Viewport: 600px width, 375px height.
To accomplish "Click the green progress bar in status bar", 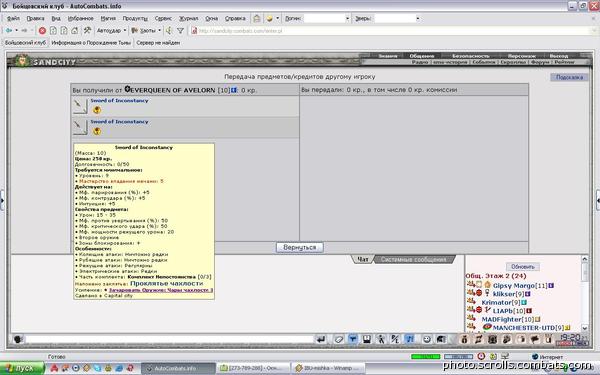I will (x=426, y=357).
